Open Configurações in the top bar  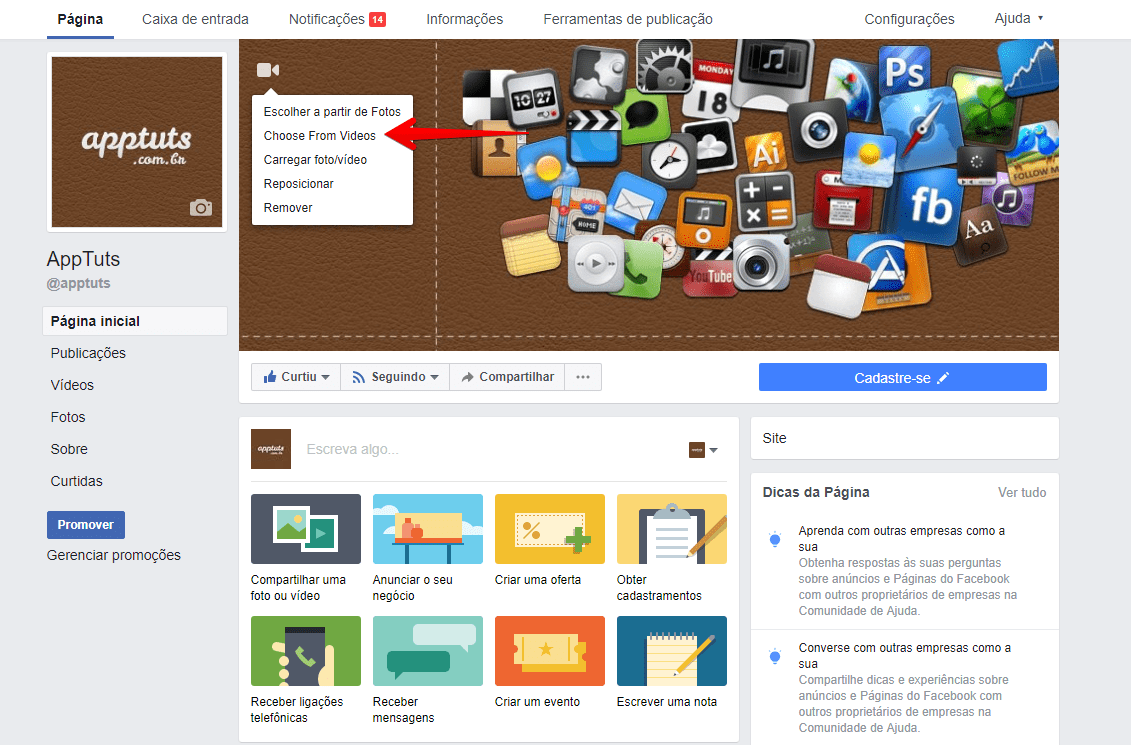[x=909, y=19]
